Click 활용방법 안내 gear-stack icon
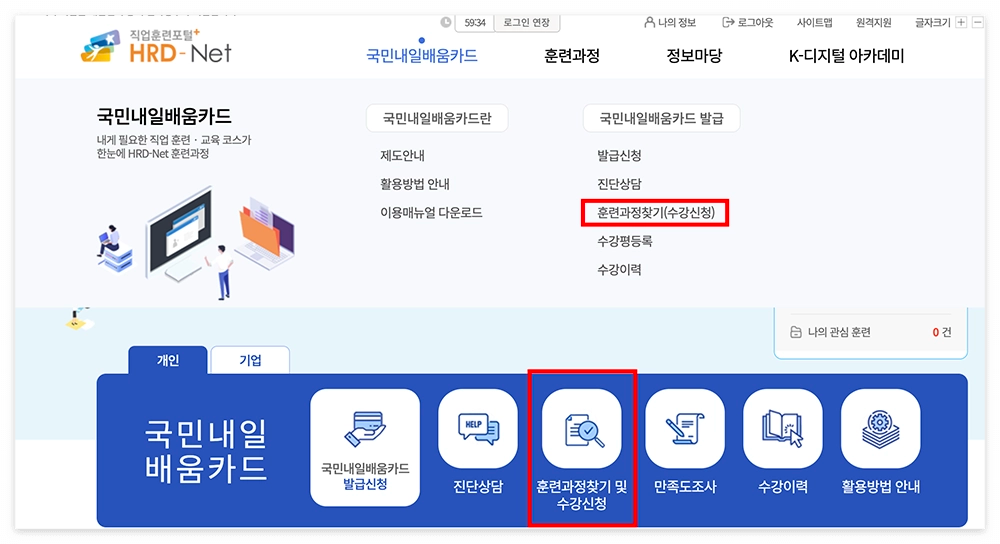The image size is (1000, 544). click(x=881, y=429)
